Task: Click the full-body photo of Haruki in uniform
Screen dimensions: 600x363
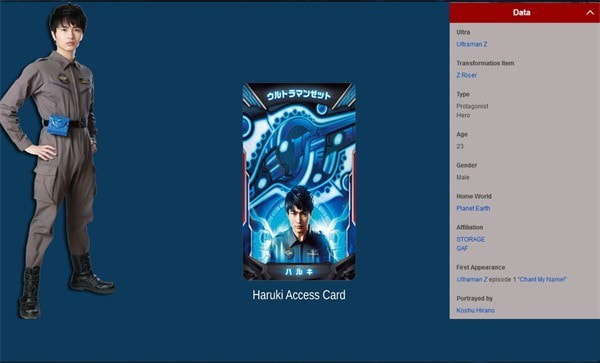Action: [x=57, y=161]
